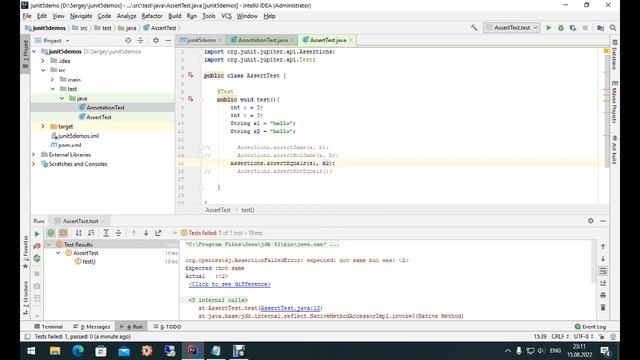Expand the target folder
This screenshot has height=360, width=640.
click(43, 126)
